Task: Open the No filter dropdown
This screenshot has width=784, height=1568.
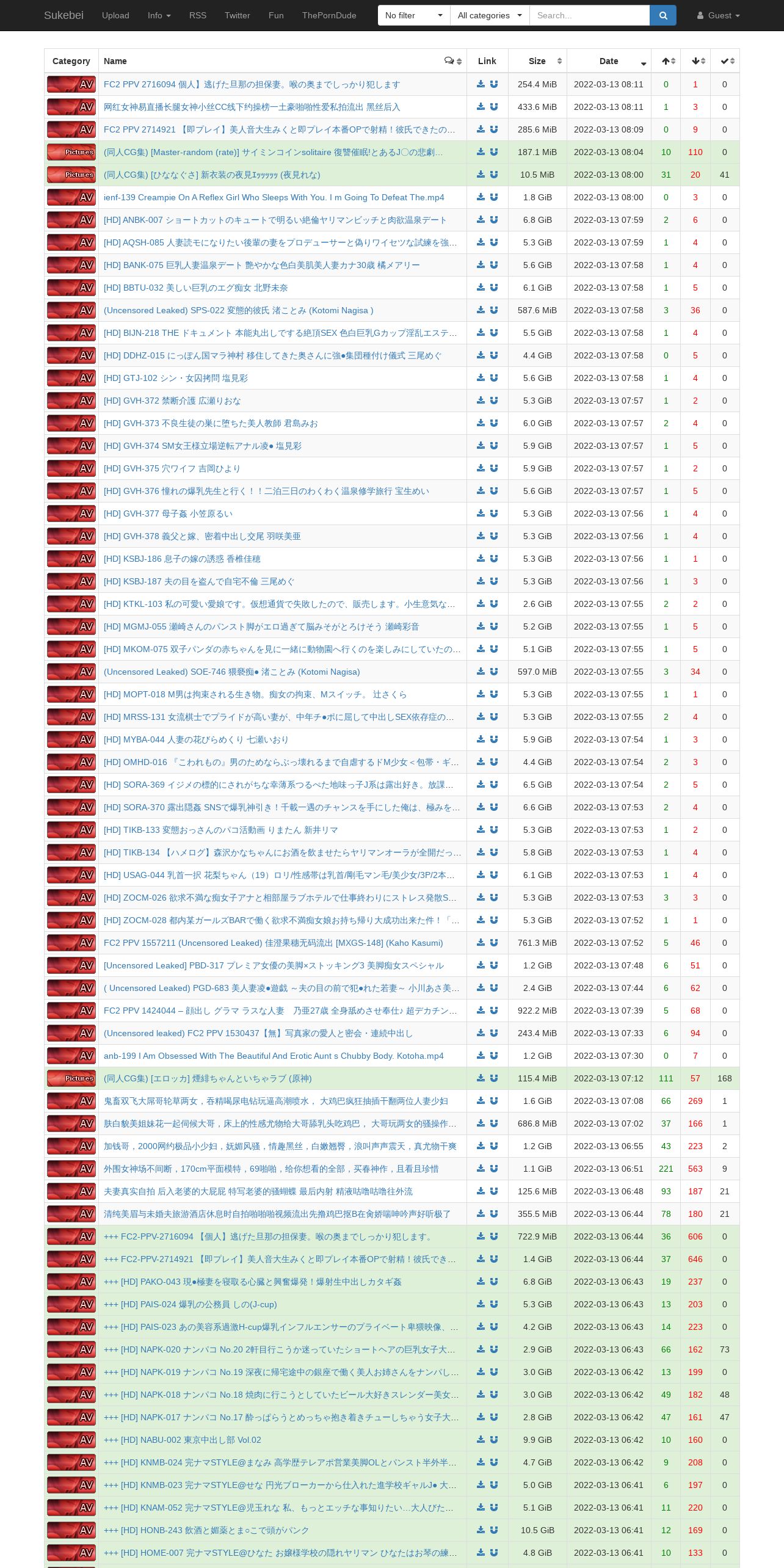Action: [x=414, y=15]
